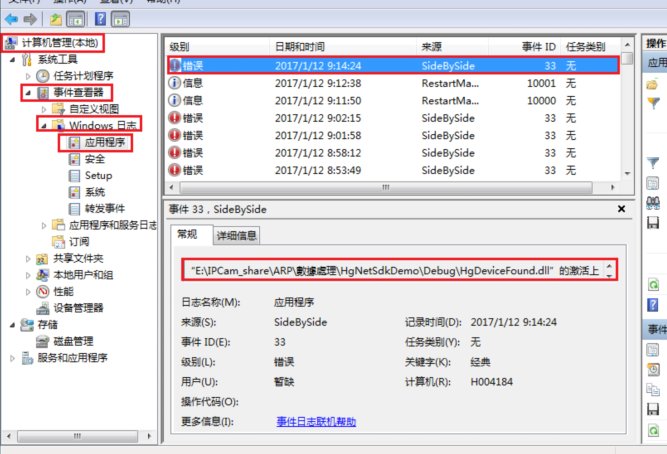Open the Setup log
Image resolution: width=667 pixels, height=454 pixels.
click(98, 175)
